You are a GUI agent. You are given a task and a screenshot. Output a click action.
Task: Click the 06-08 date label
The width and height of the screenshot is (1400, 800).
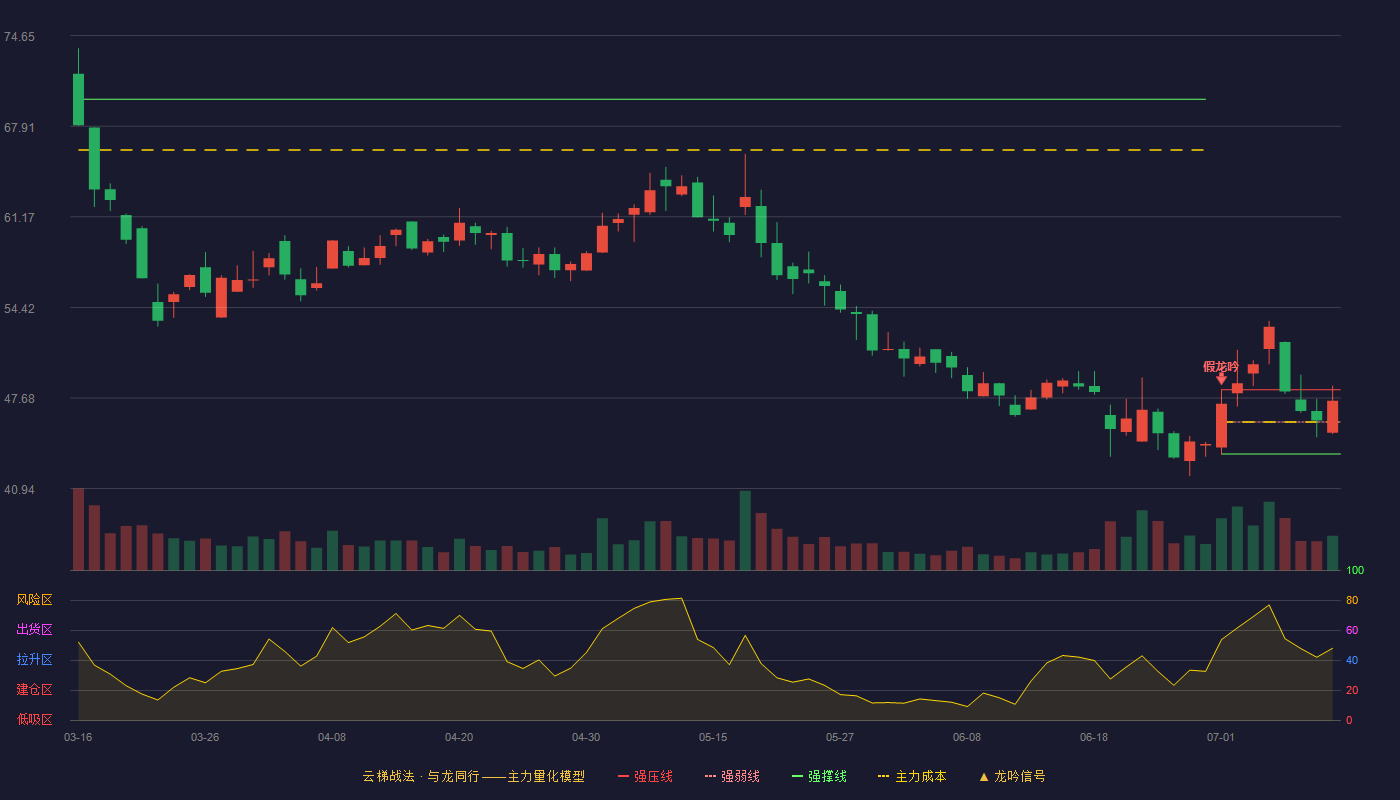click(967, 737)
